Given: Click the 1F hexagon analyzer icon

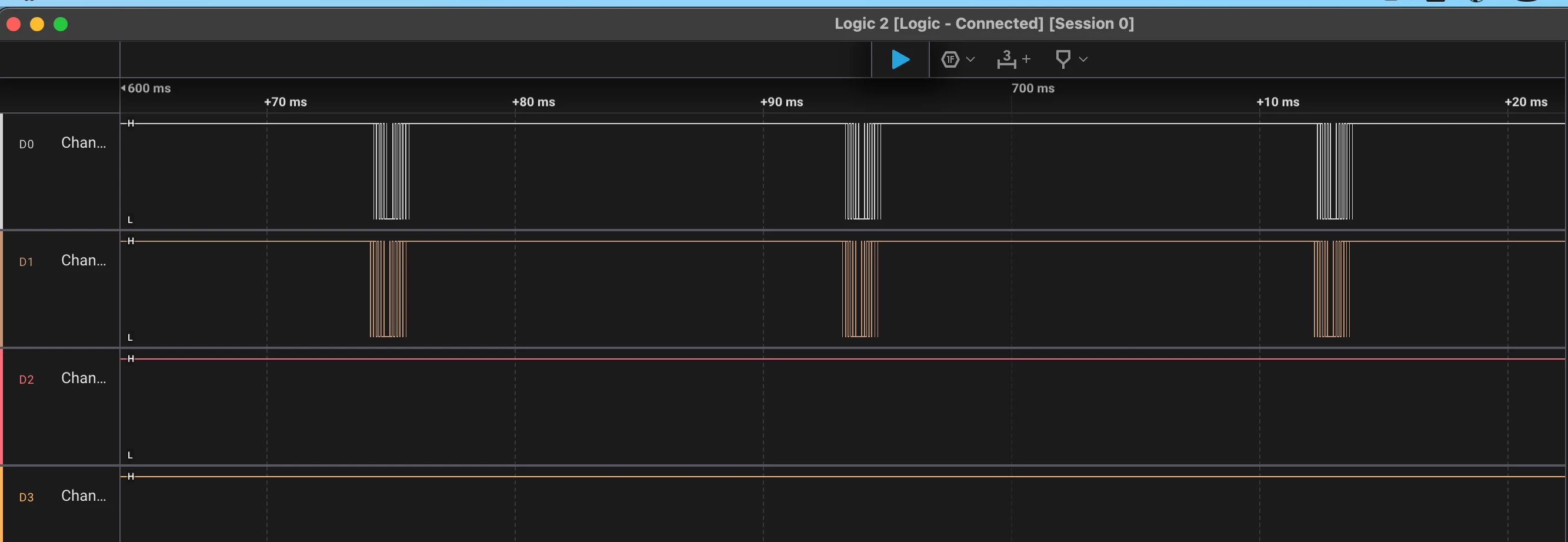Looking at the screenshot, I should tap(950, 59).
